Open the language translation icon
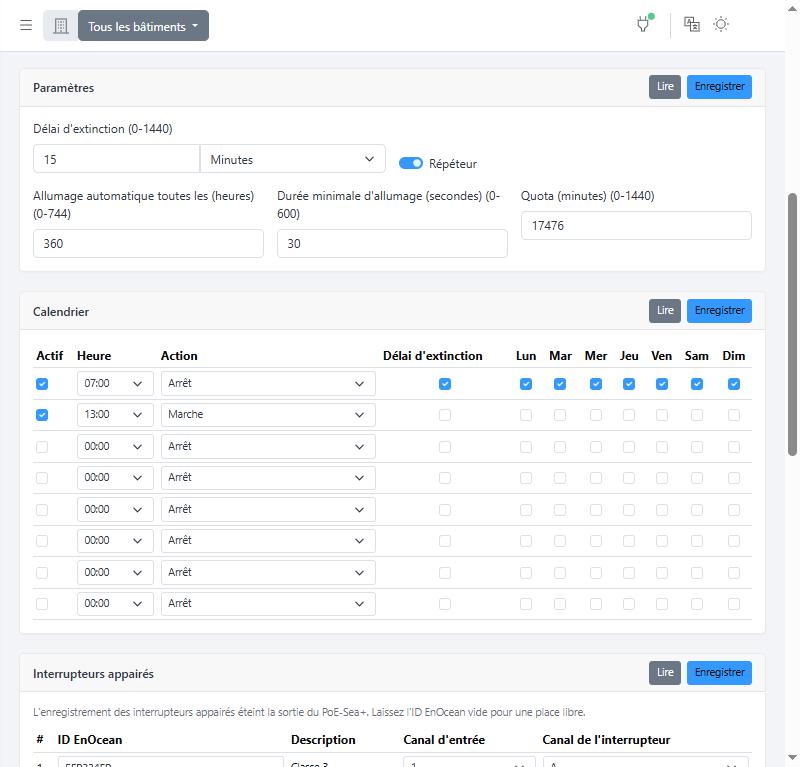 [691, 24]
